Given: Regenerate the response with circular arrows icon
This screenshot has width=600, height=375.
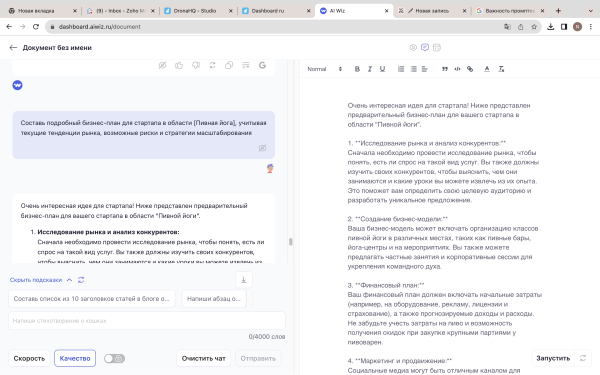Looking at the screenshot, I should (x=212, y=65).
